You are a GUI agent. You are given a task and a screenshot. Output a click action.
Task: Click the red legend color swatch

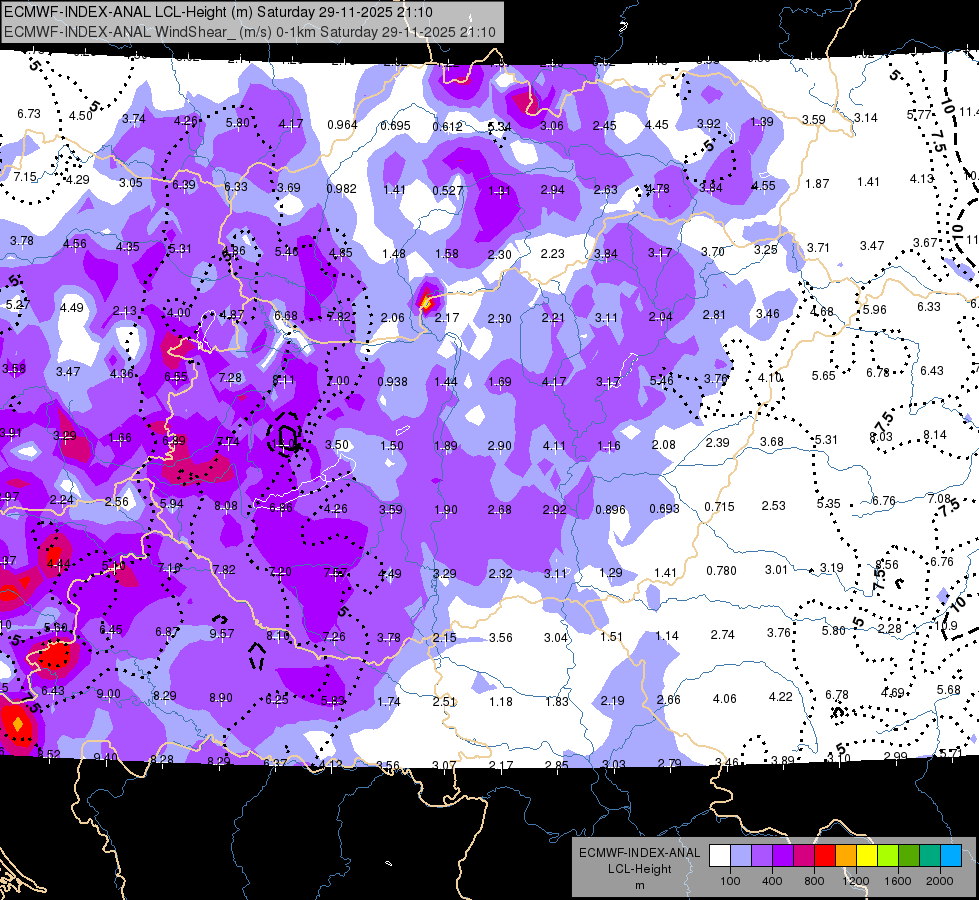tap(825, 856)
